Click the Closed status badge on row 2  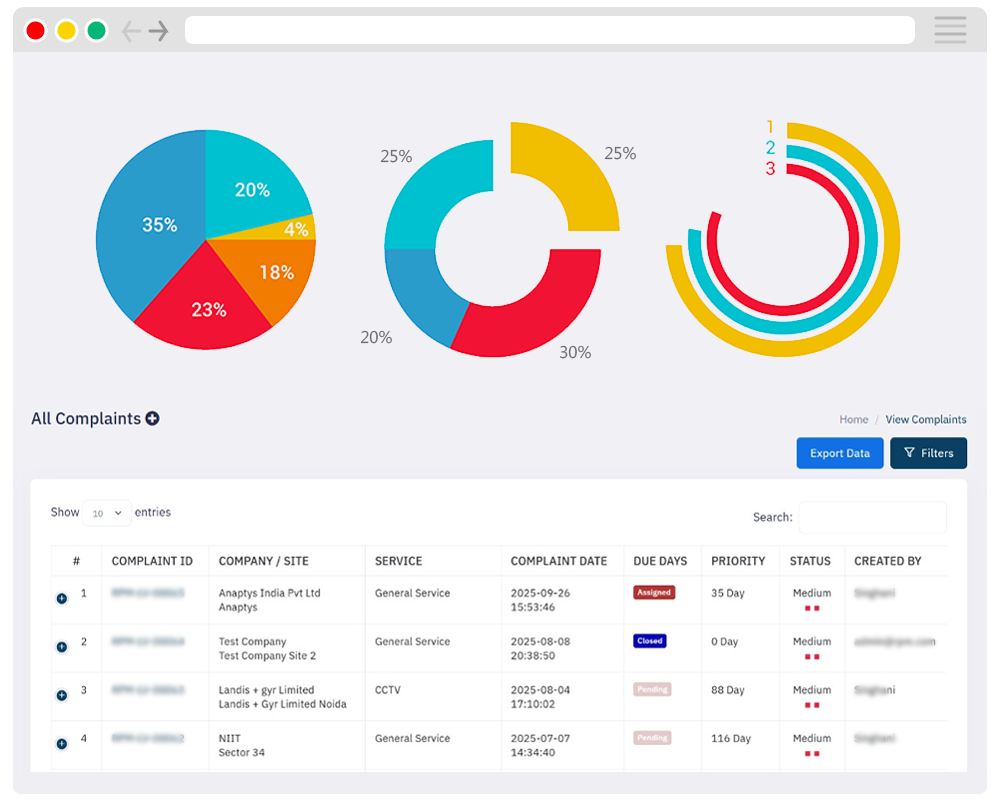tap(650, 640)
